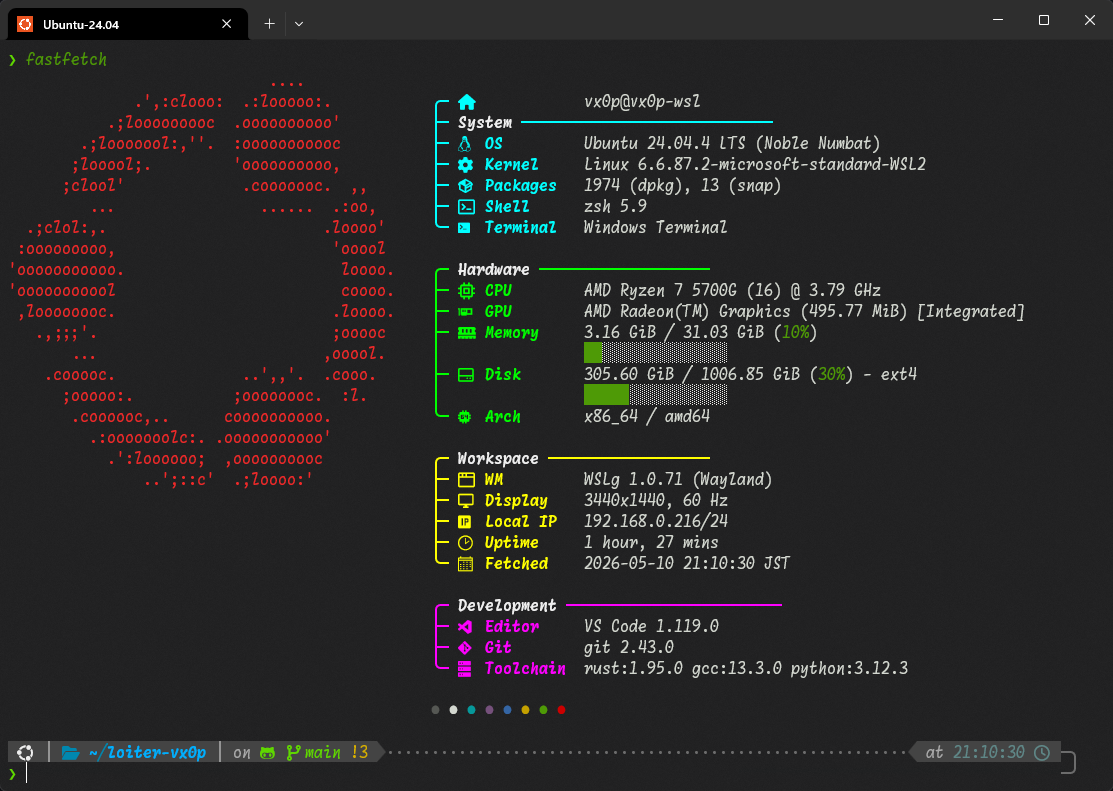The width and height of the screenshot is (1113, 791).
Task: Click the gray color dot
Action: (435, 710)
